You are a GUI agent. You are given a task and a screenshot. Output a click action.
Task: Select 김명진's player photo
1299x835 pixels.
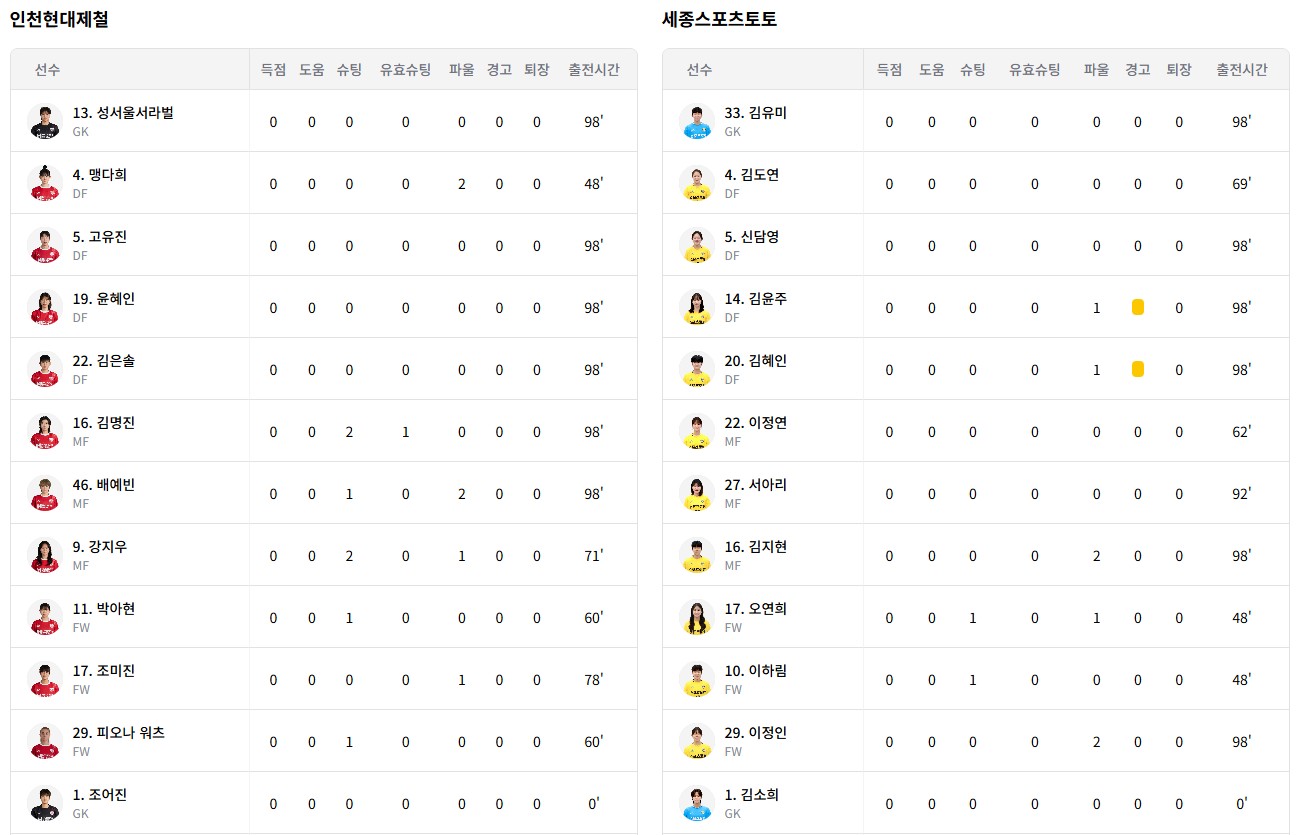(45, 431)
